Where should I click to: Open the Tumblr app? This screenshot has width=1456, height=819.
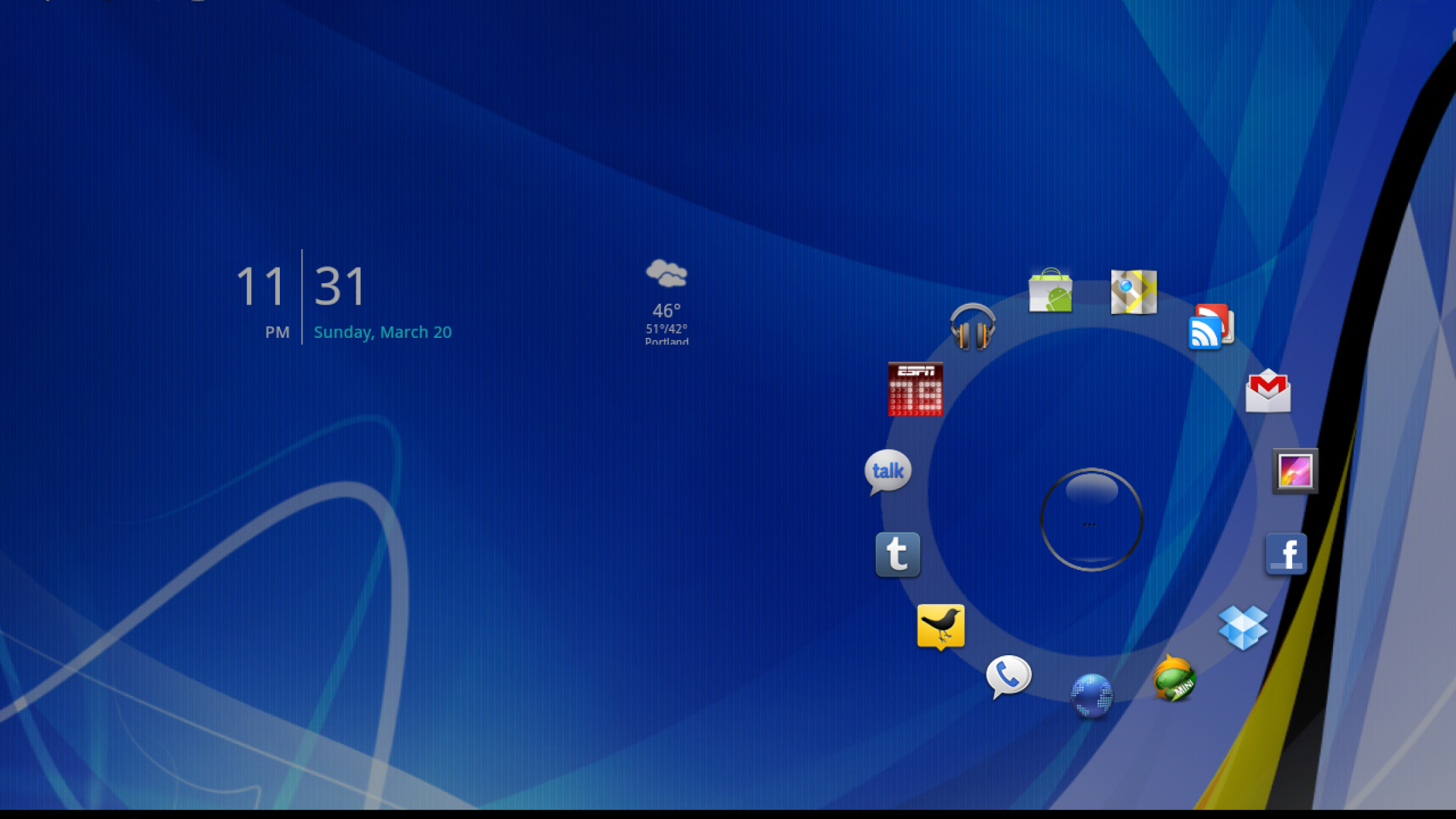pyautogui.click(x=898, y=554)
